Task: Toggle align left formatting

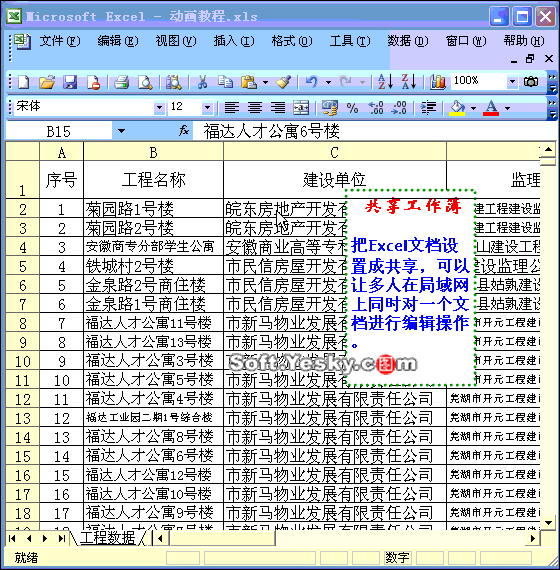Action: click(x=232, y=108)
